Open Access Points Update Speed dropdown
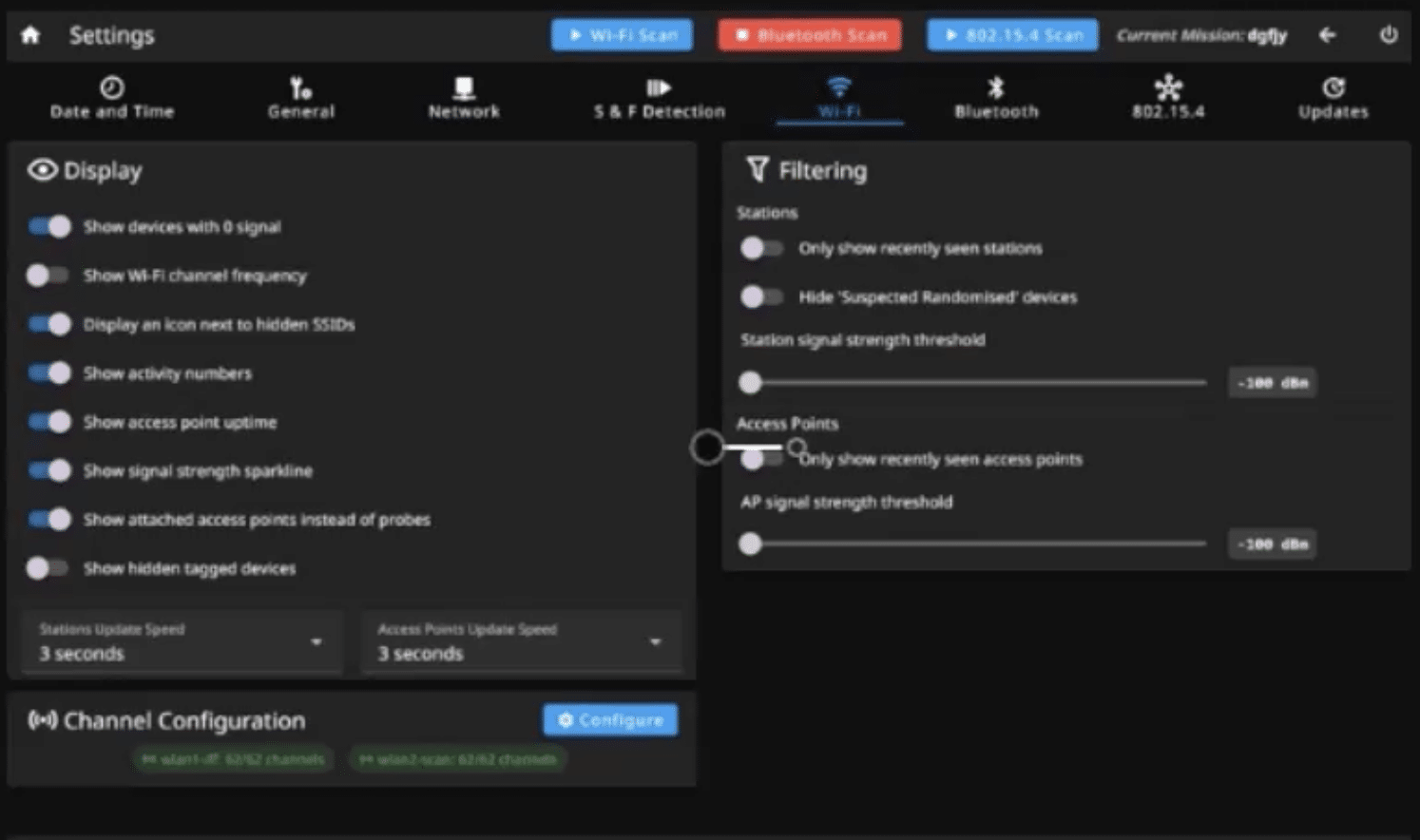 click(x=521, y=642)
